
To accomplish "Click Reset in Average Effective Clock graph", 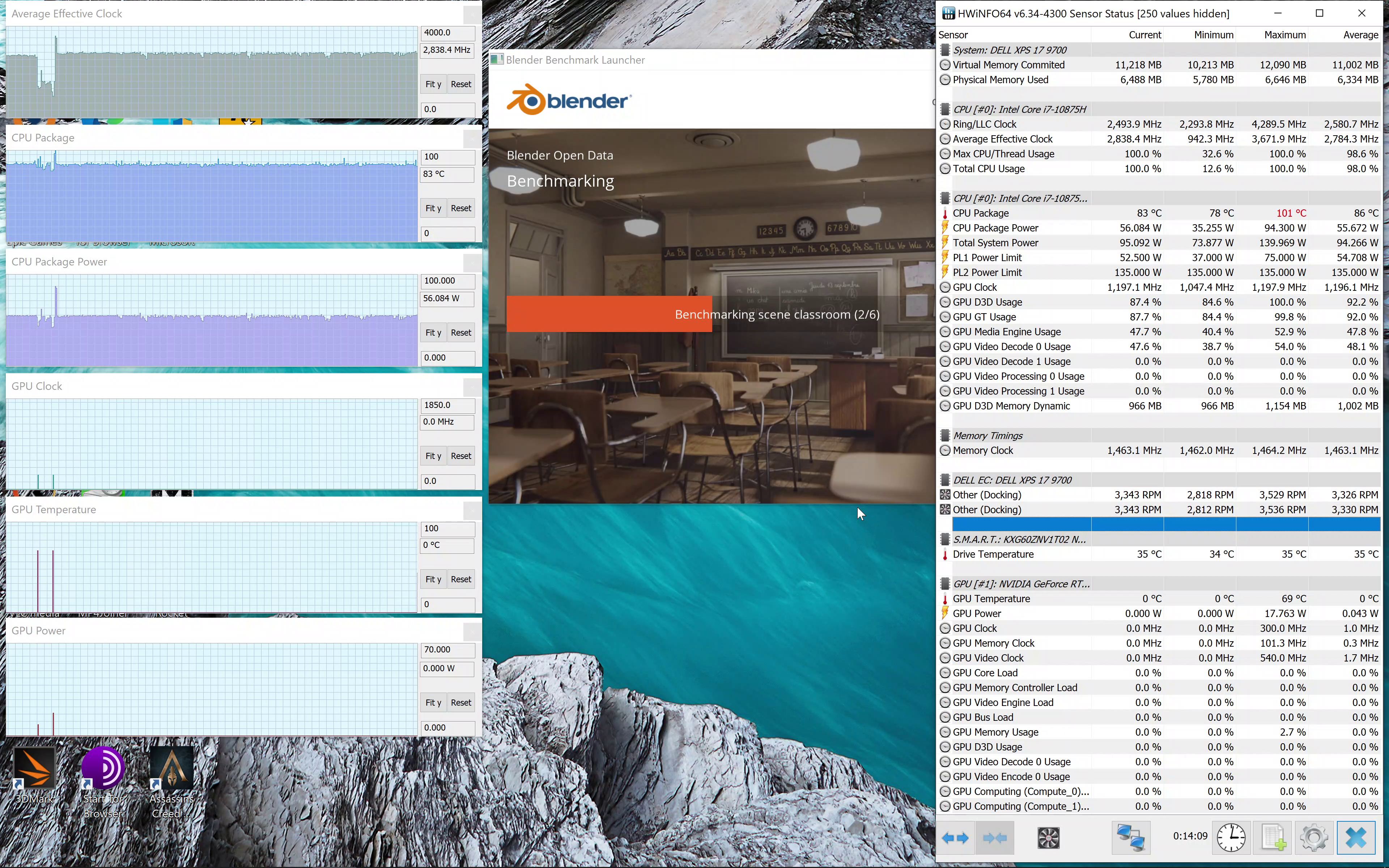I will point(461,84).
